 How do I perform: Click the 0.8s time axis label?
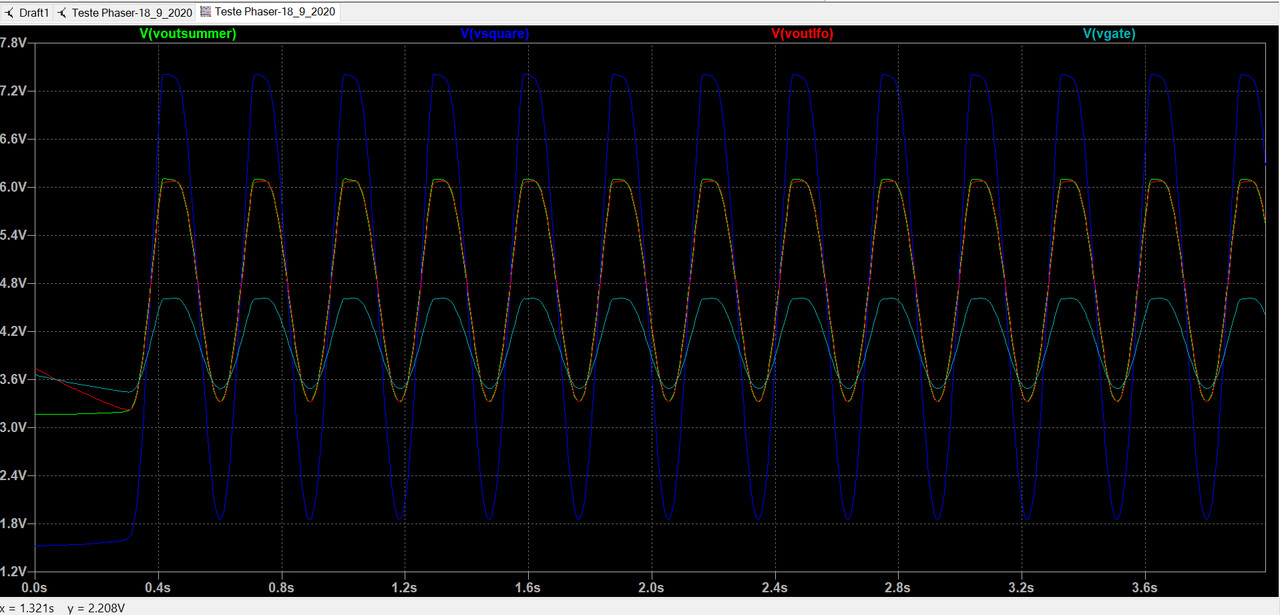281,587
